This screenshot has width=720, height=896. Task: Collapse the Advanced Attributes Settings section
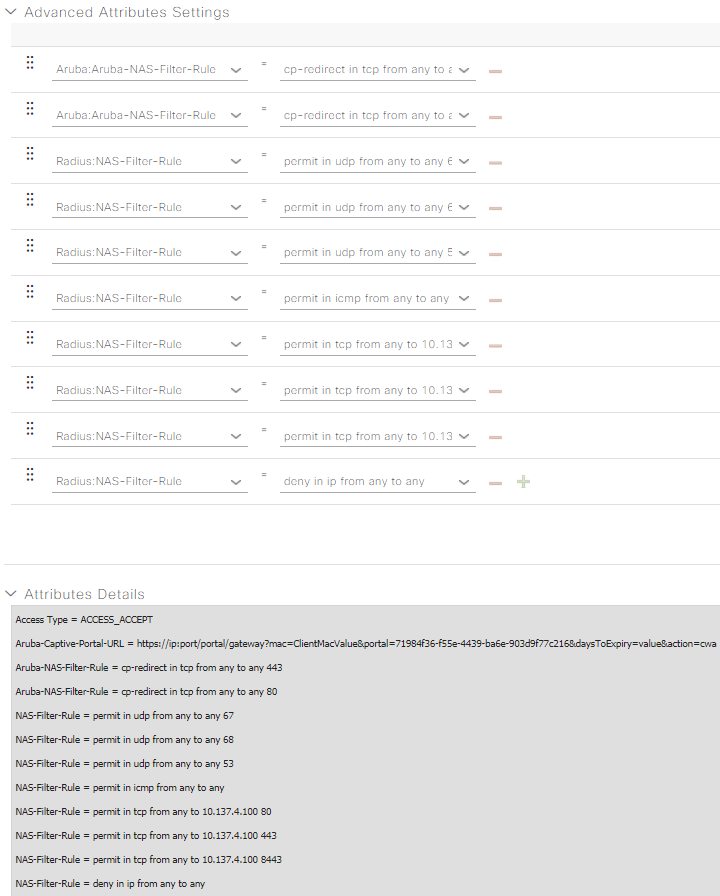(x=11, y=11)
